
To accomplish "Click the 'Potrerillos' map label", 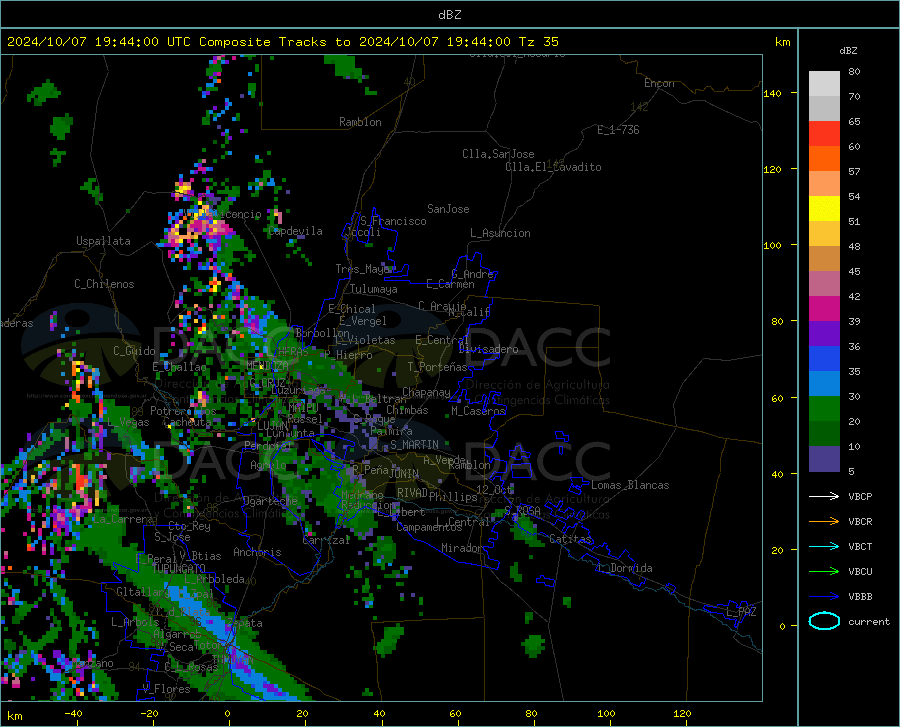I will pos(183,411).
